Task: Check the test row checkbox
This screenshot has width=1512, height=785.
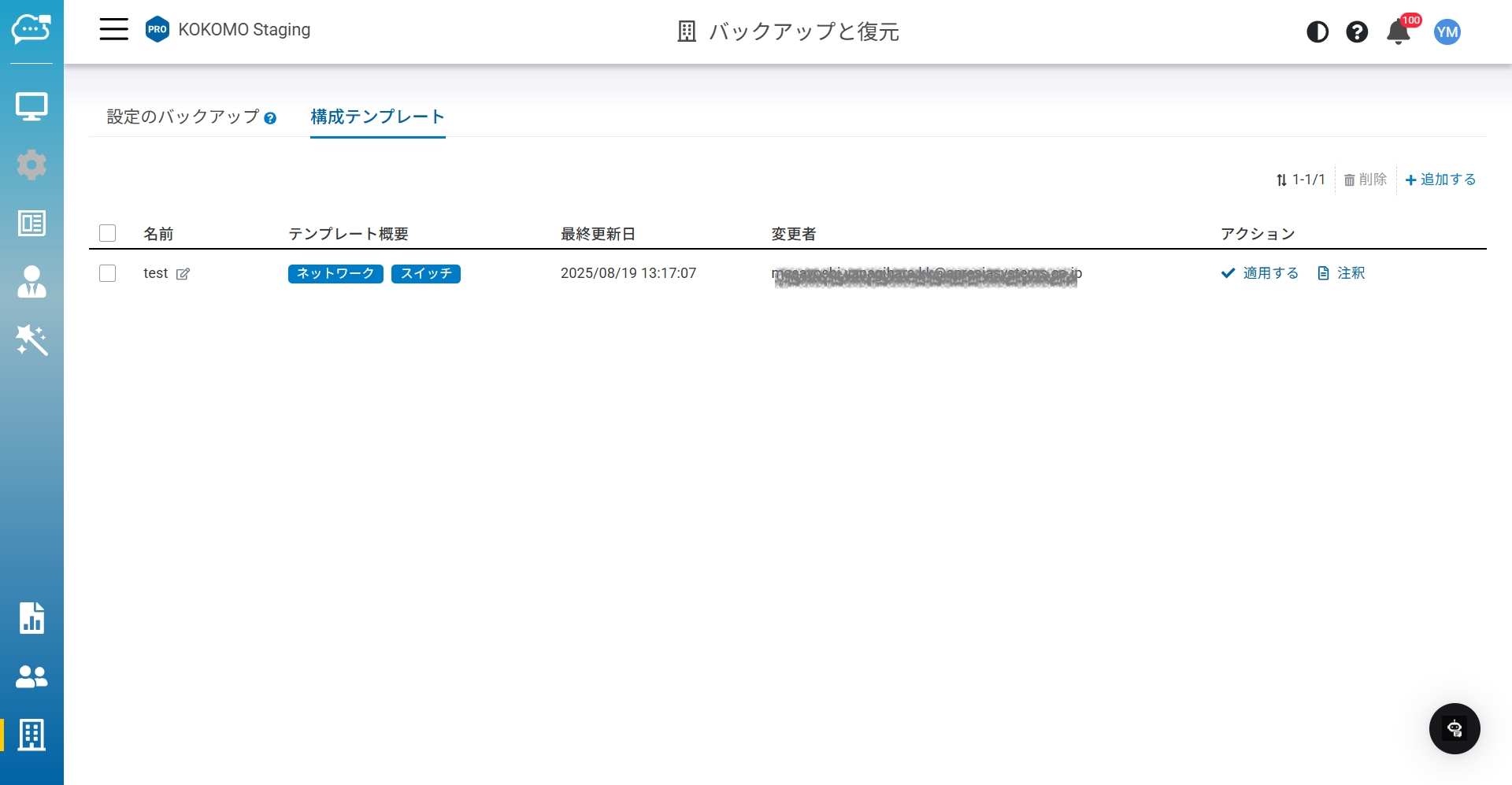Action: pyautogui.click(x=108, y=273)
